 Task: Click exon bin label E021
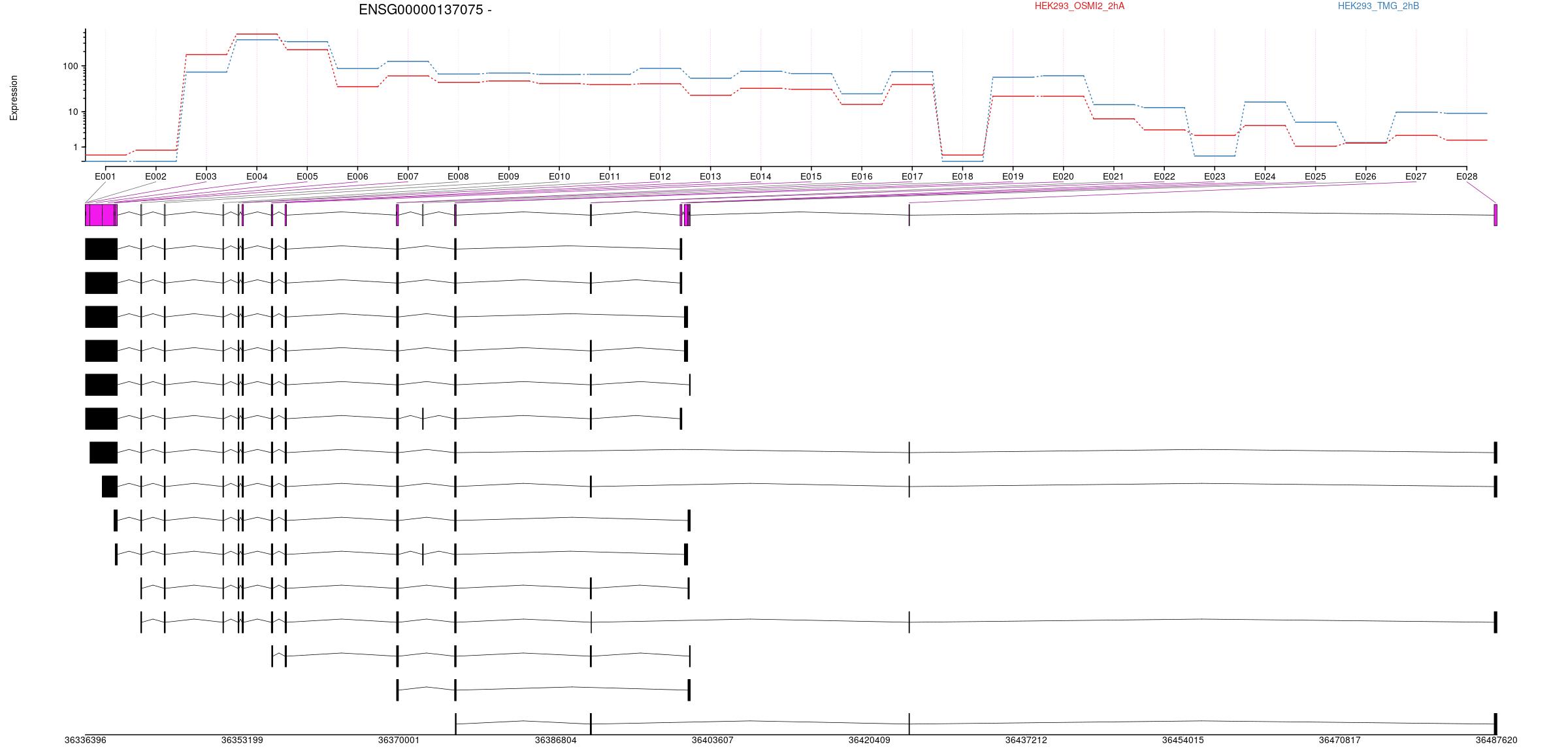pyautogui.click(x=1113, y=176)
